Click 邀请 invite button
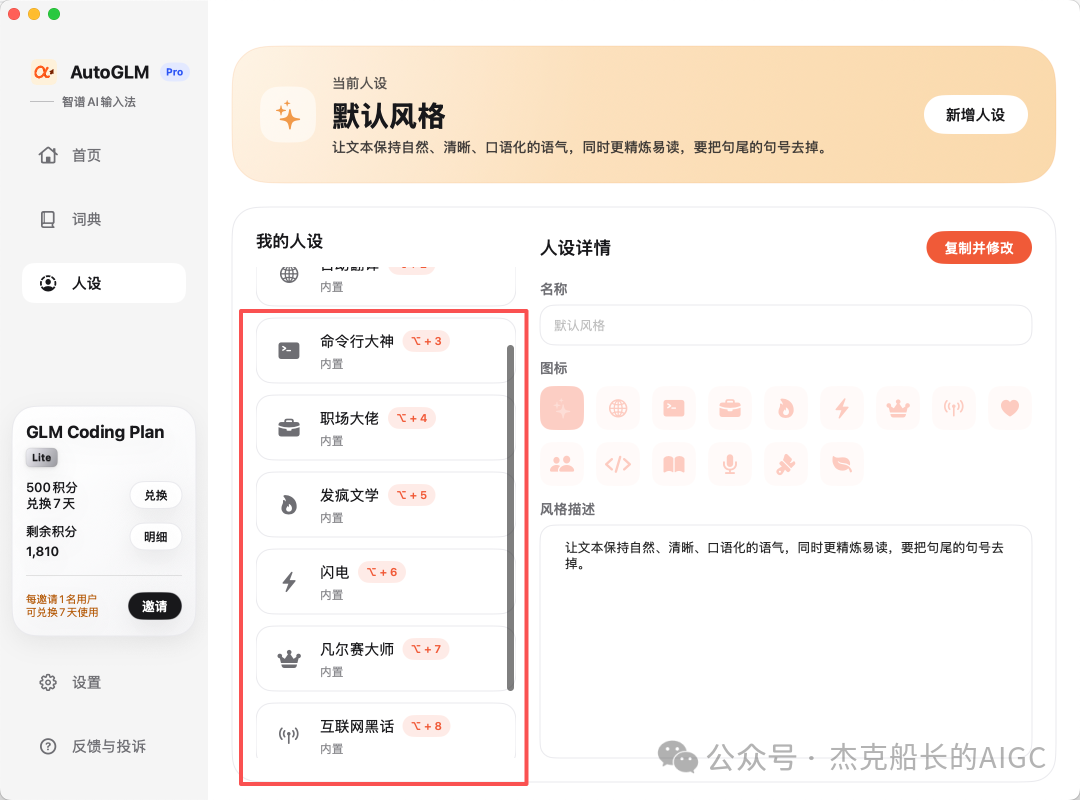This screenshot has width=1080, height=800. [x=155, y=606]
